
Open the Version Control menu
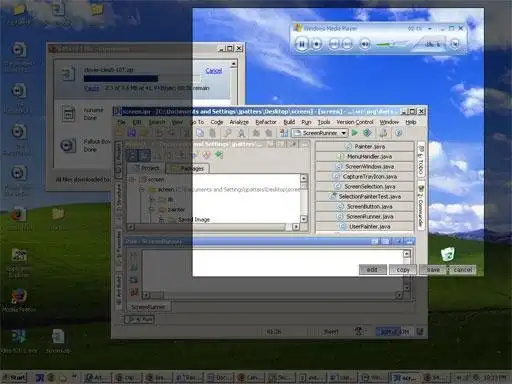[355, 122]
